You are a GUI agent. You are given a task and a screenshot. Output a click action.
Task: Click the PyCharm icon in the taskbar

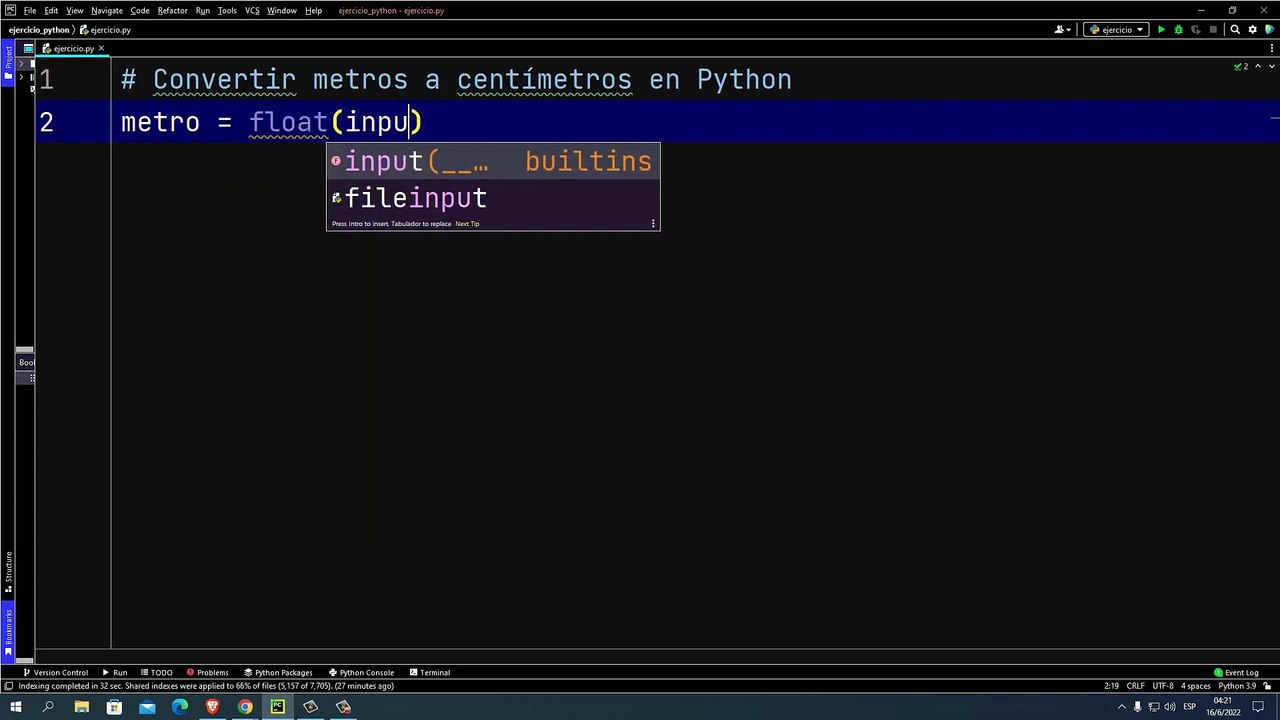278,707
